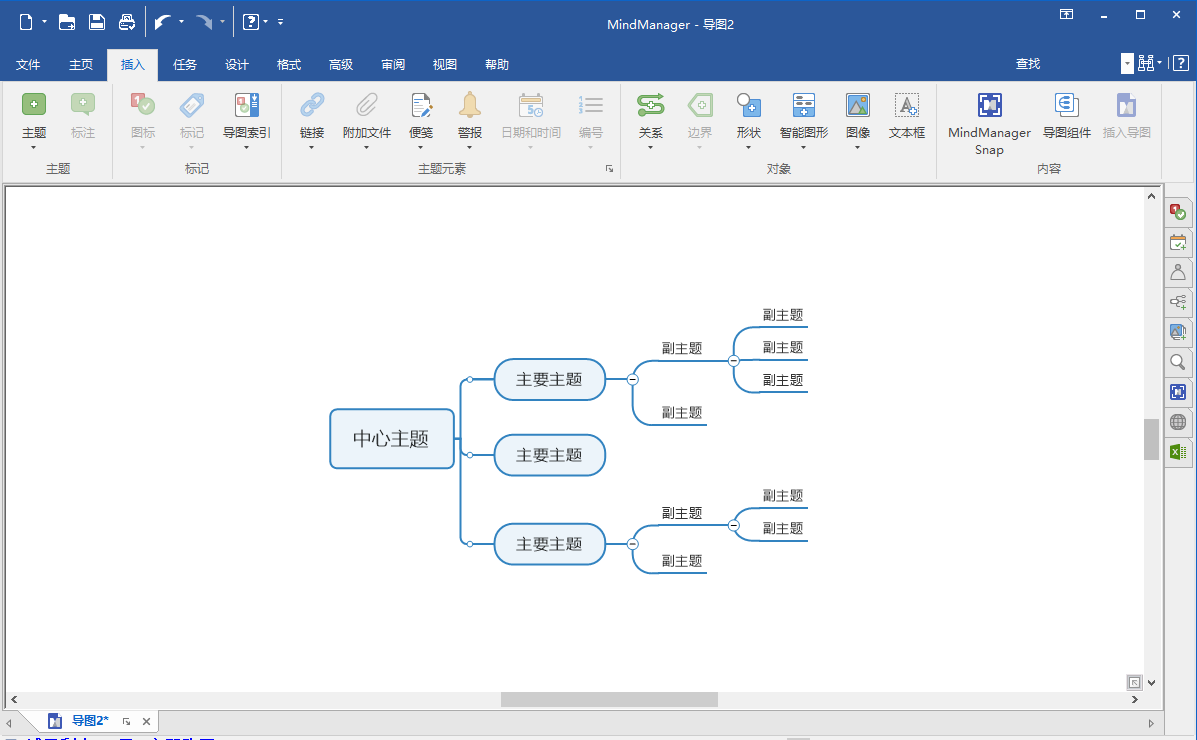Collapse the subtopics of the top 主要主题
Image resolution: width=1197 pixels, height=740 pixels.
click(x=632, y=380)
